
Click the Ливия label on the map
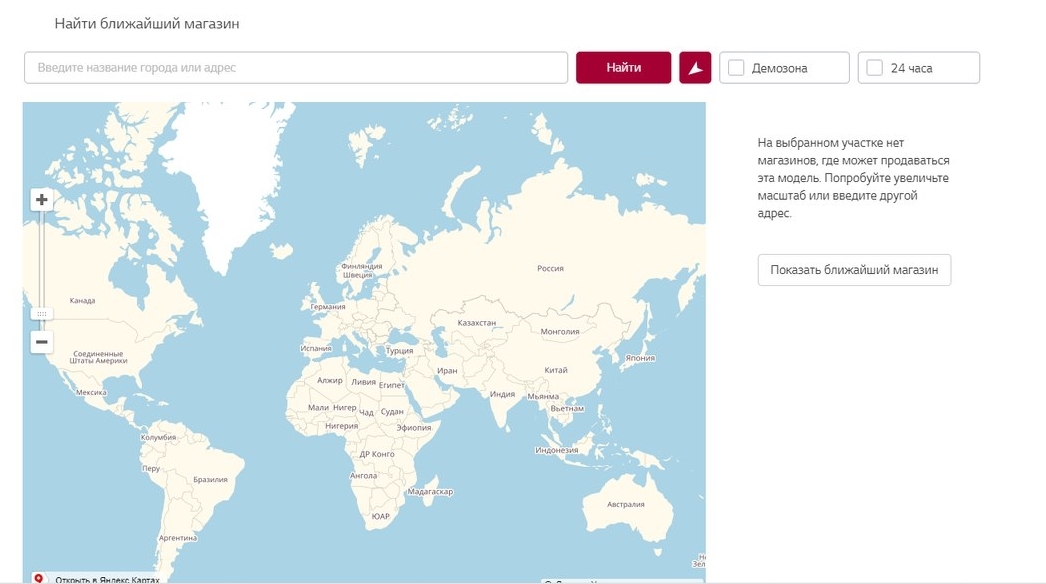point(363,382)
